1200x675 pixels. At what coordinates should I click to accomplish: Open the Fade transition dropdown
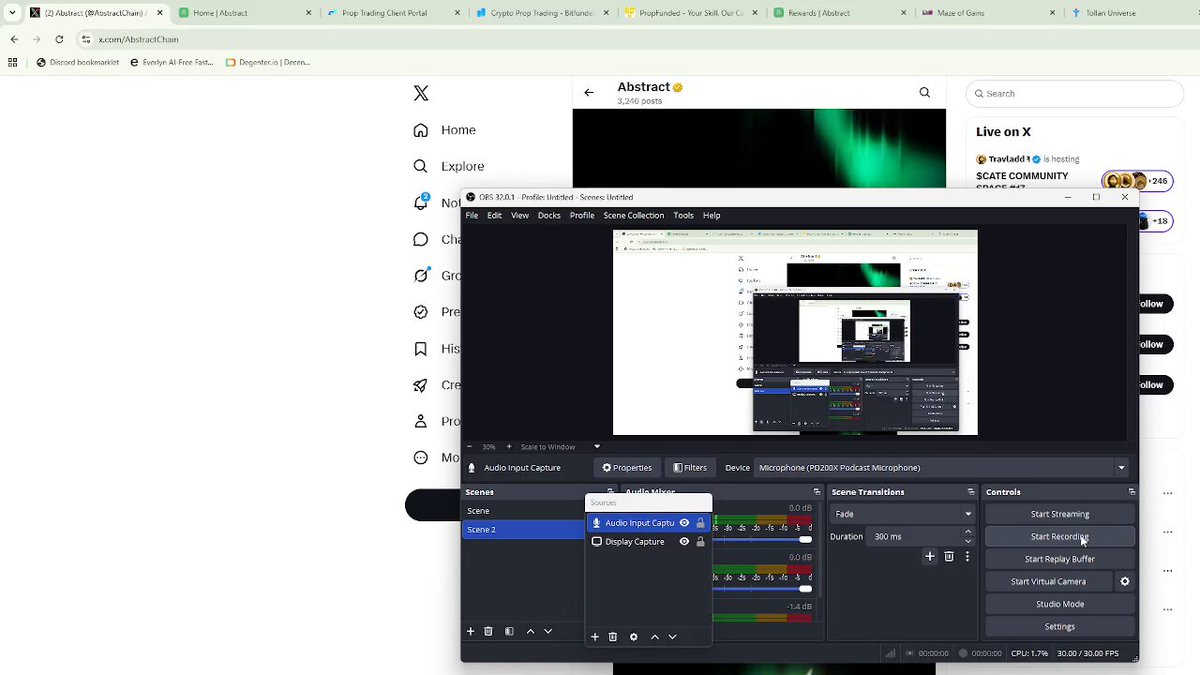coord(902,514)
